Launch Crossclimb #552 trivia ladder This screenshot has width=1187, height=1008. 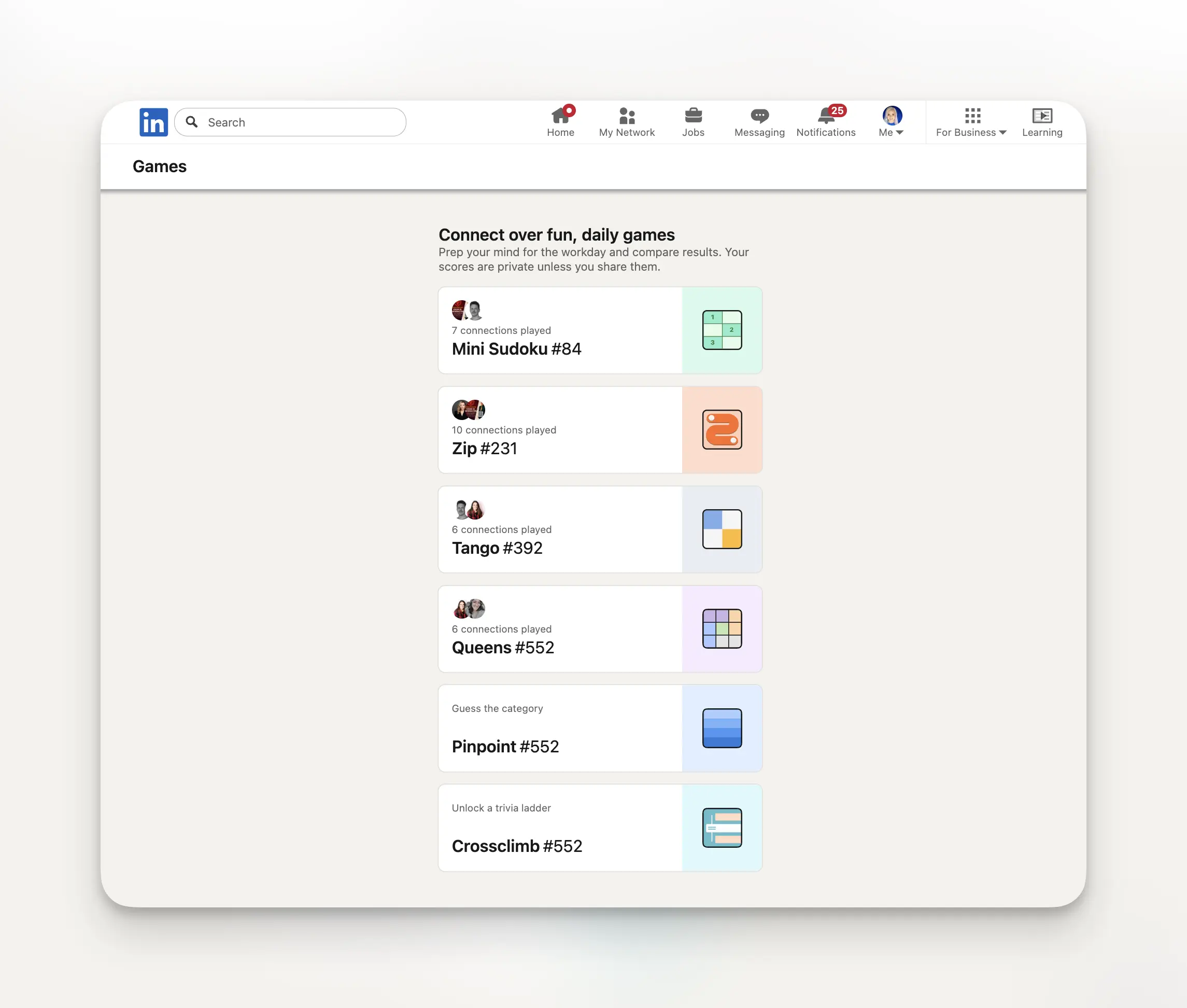click(517, 846)
